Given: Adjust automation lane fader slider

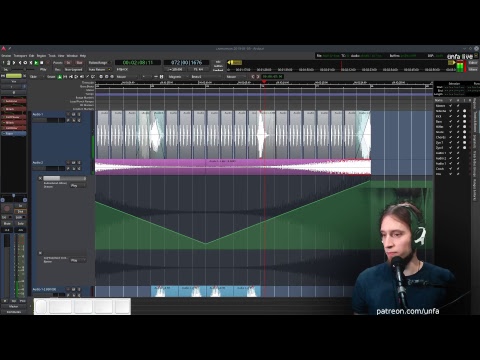Looking at the screenshot, I should tap(64, 178).
